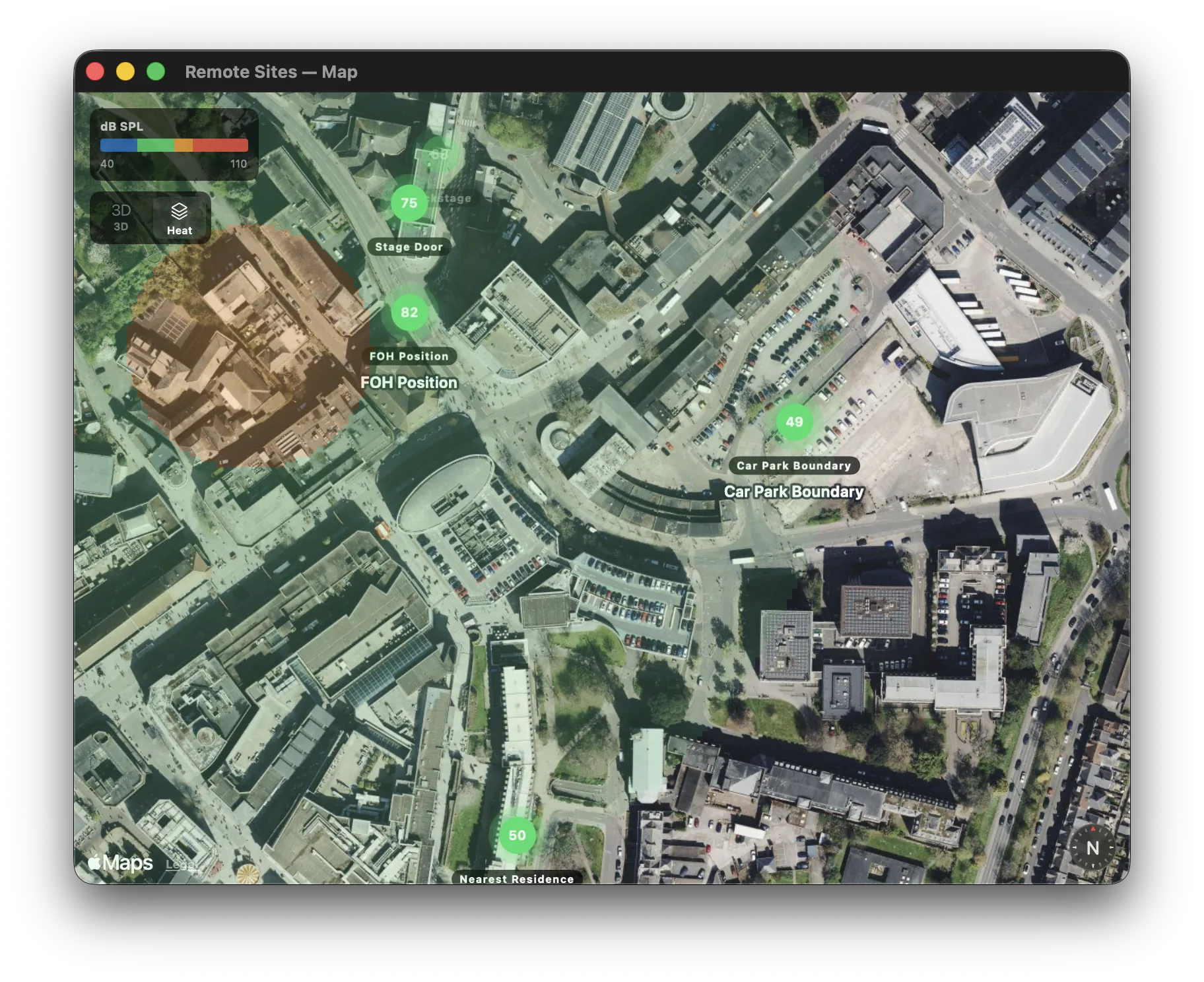Select the 50 dB Nearest Residence marker
This screenshot has width=1204, height=982.
coord(517,835)
